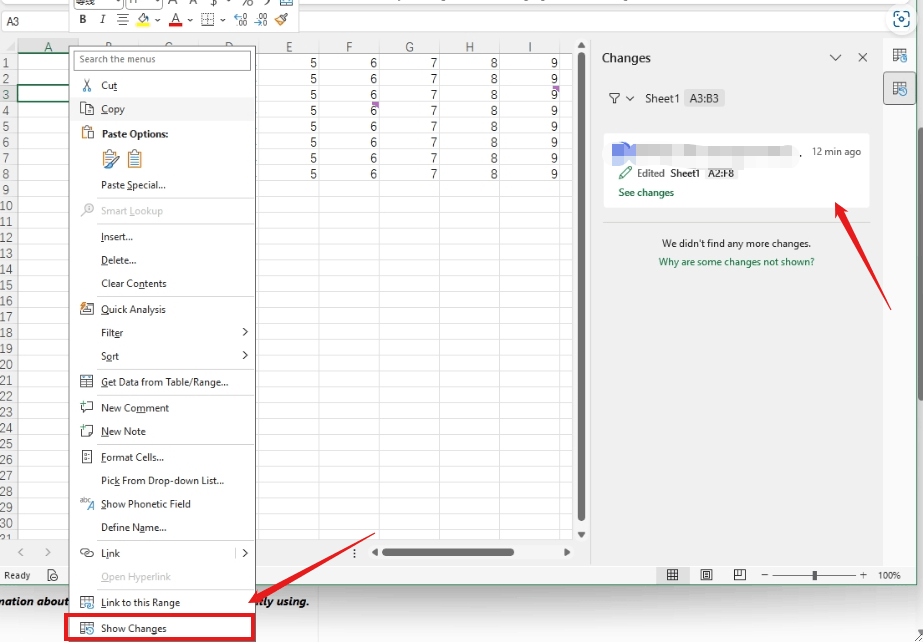
Task: Add a New Comment
Action: (162, 408)
